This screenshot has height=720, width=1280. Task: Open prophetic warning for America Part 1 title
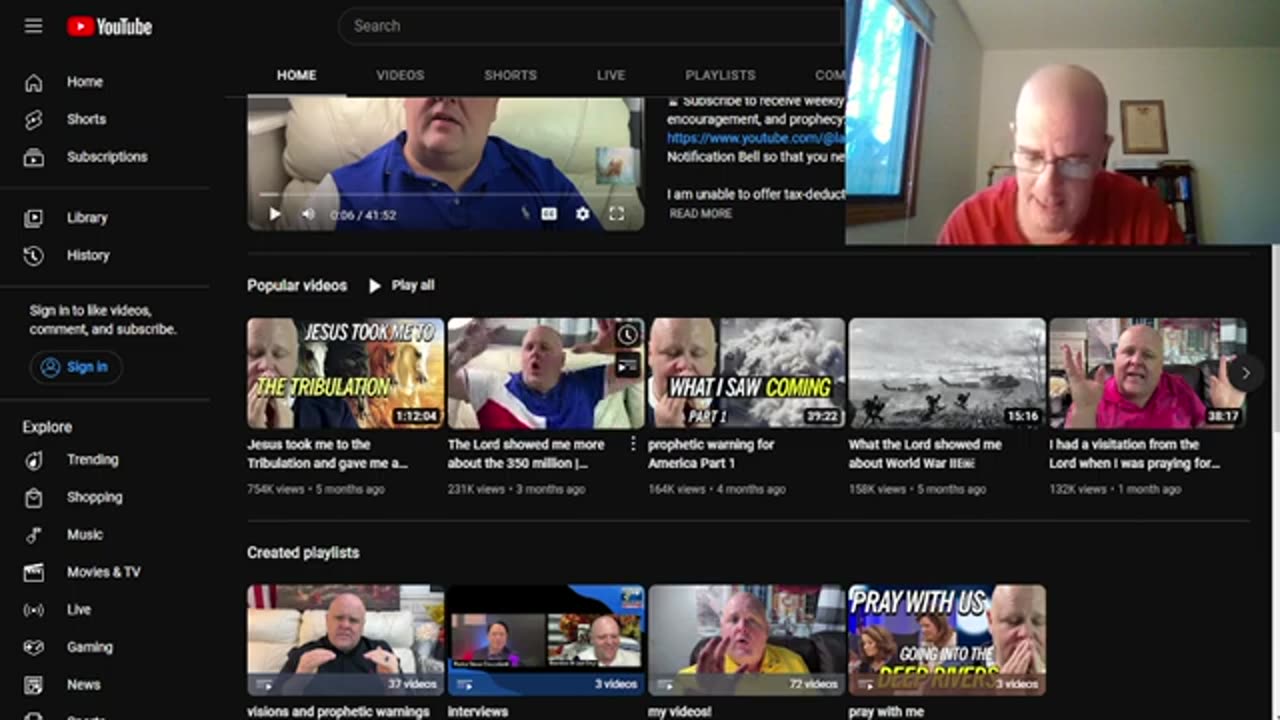coord(711,454)
